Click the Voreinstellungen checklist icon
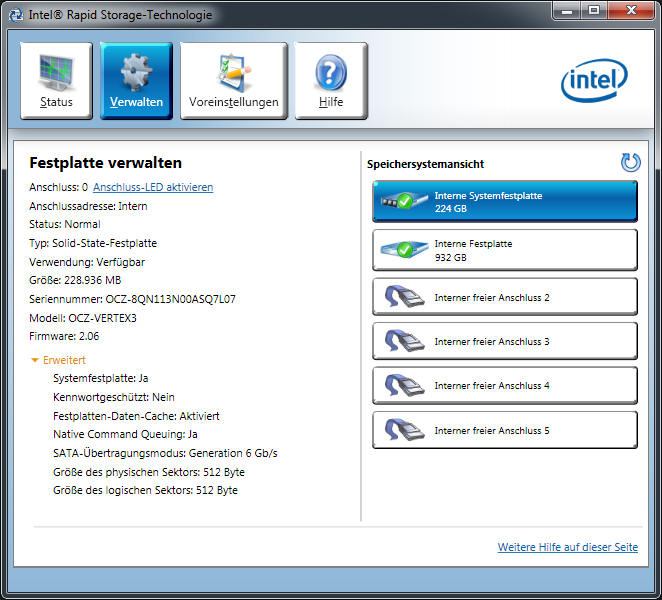The image size is (662, 600). 233,72
